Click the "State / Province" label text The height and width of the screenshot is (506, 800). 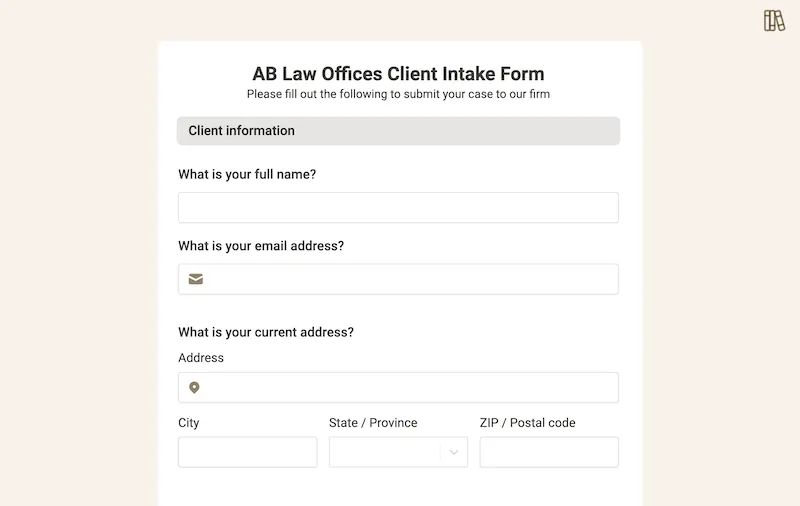(373, 423)
